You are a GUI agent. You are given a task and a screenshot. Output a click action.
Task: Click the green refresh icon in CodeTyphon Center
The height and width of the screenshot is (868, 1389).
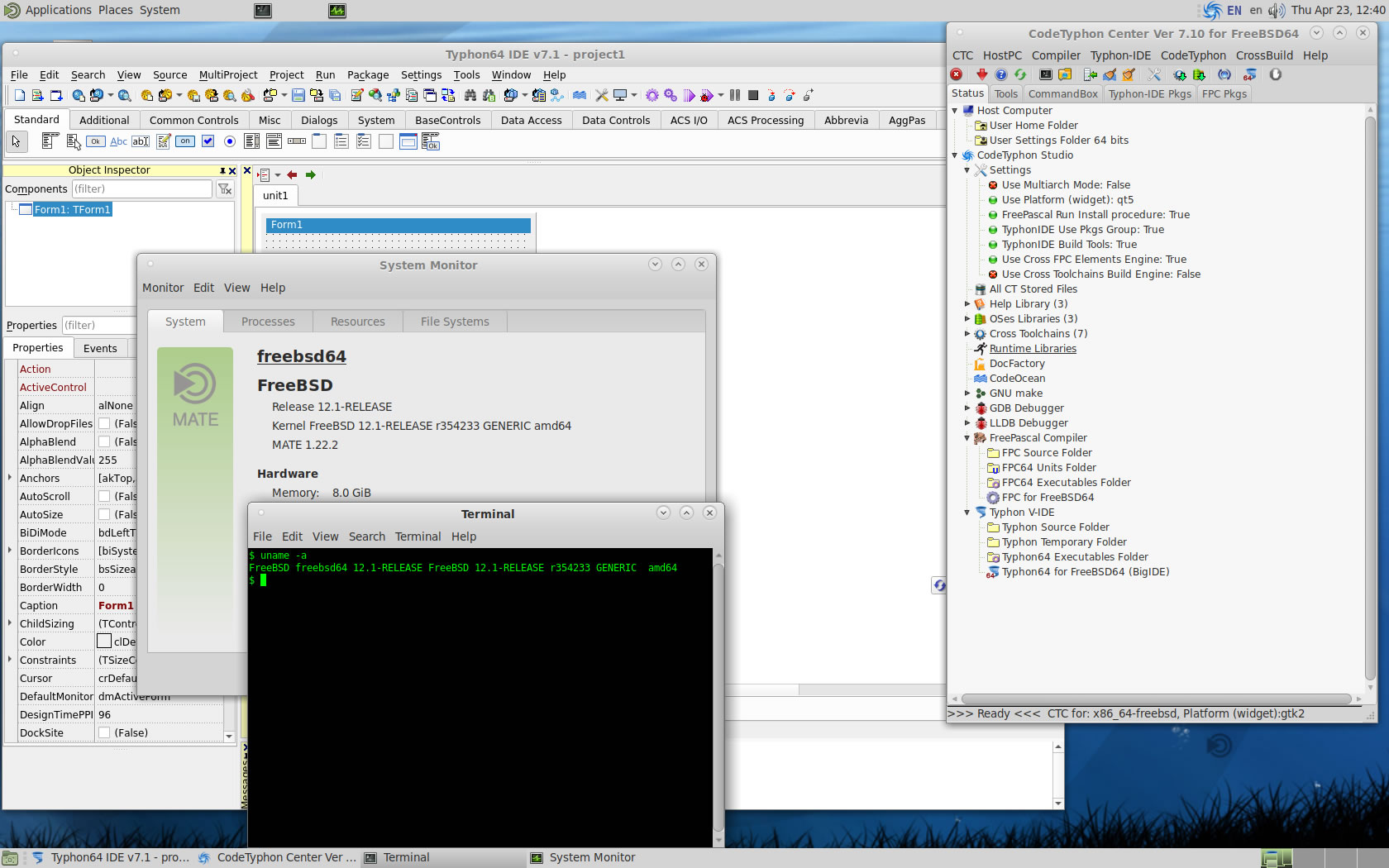[1020, 74]
